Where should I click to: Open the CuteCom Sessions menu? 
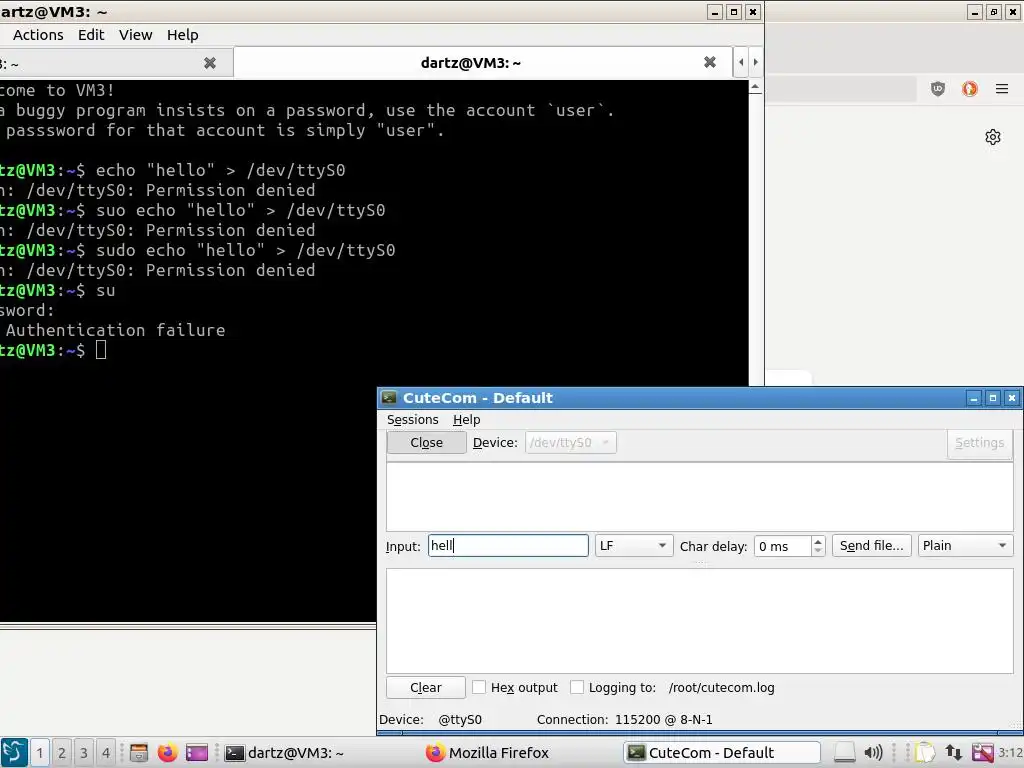point(412,419)
